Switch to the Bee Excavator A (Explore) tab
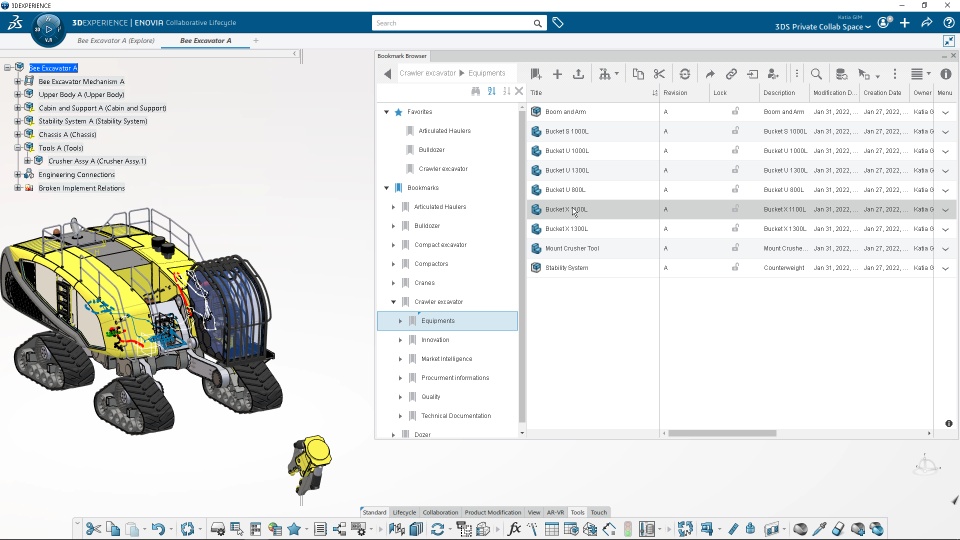The image size is (960, 540). pyautogui.click(x=116, y=40)
